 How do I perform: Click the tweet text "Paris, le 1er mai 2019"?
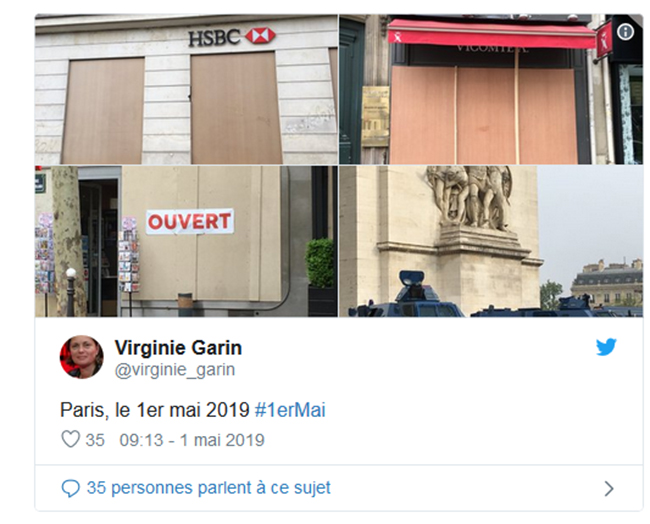155,410
